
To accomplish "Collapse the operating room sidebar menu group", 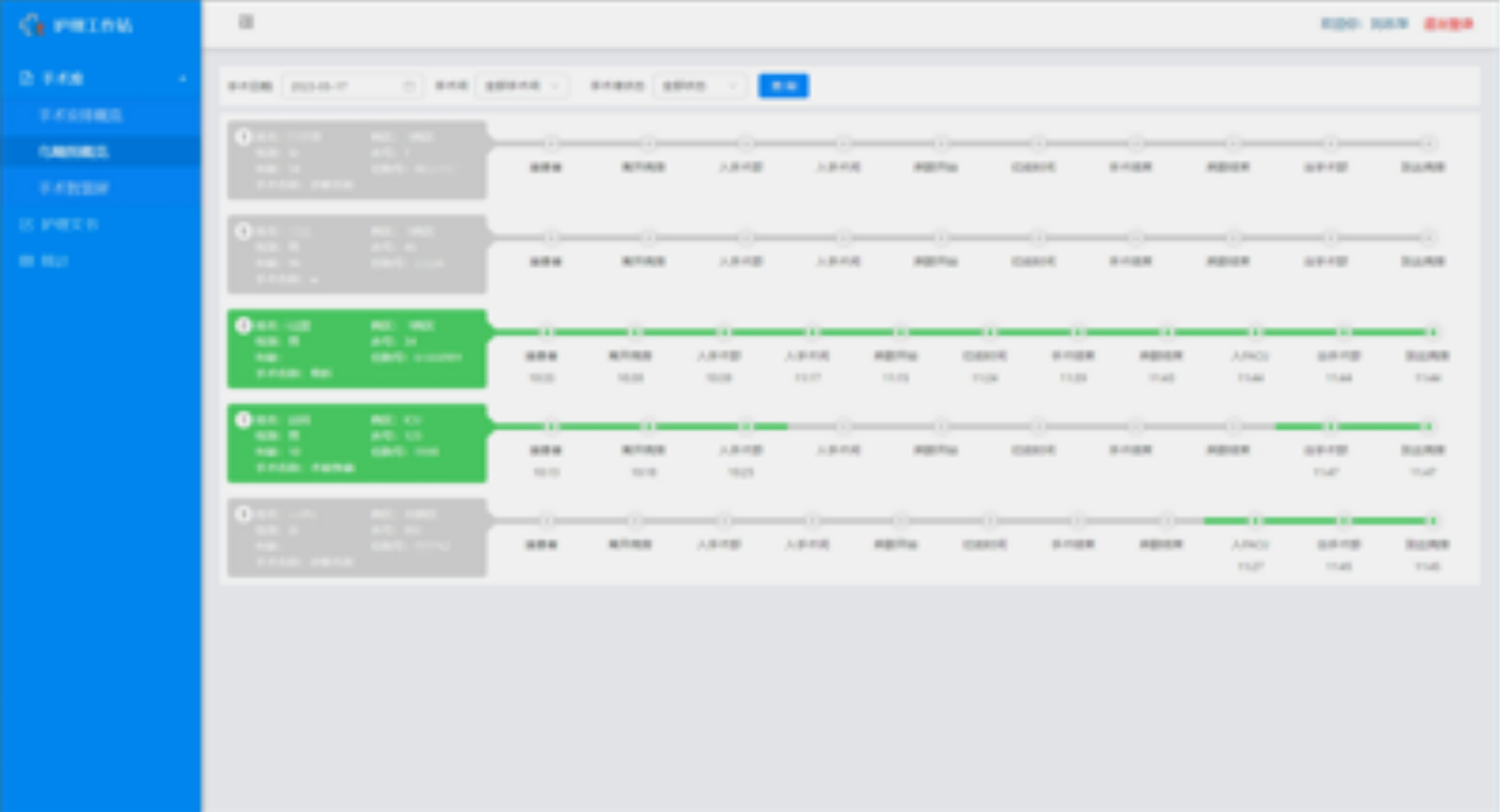I will [x=182, y=79].
